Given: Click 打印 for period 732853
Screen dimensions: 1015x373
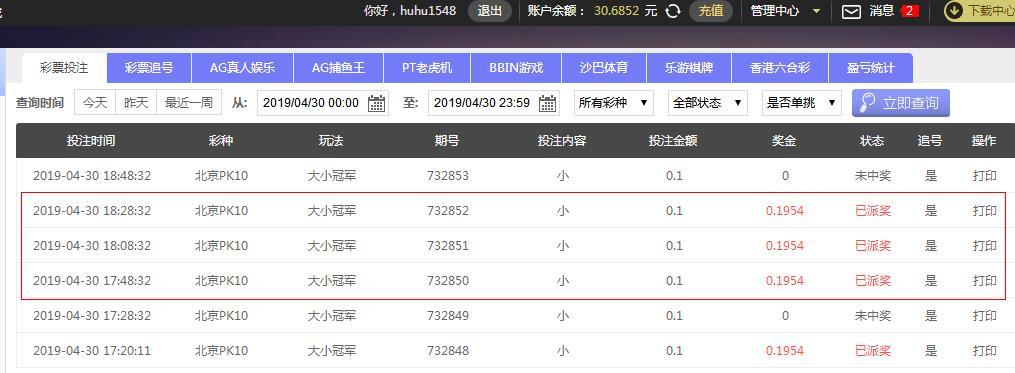Looking at the screenshot, I should point(985,175).
